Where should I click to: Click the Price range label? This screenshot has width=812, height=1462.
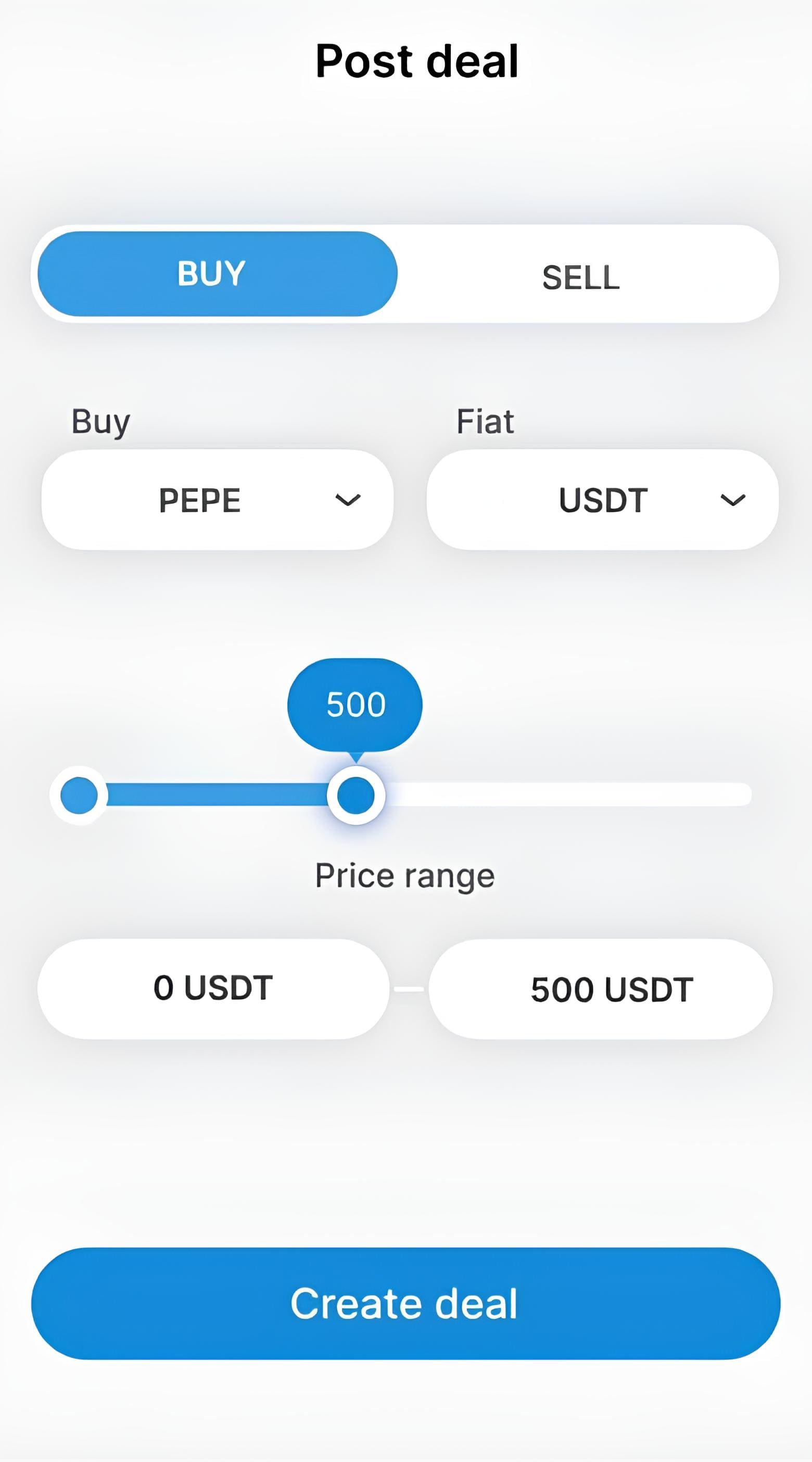click(405, 875)
